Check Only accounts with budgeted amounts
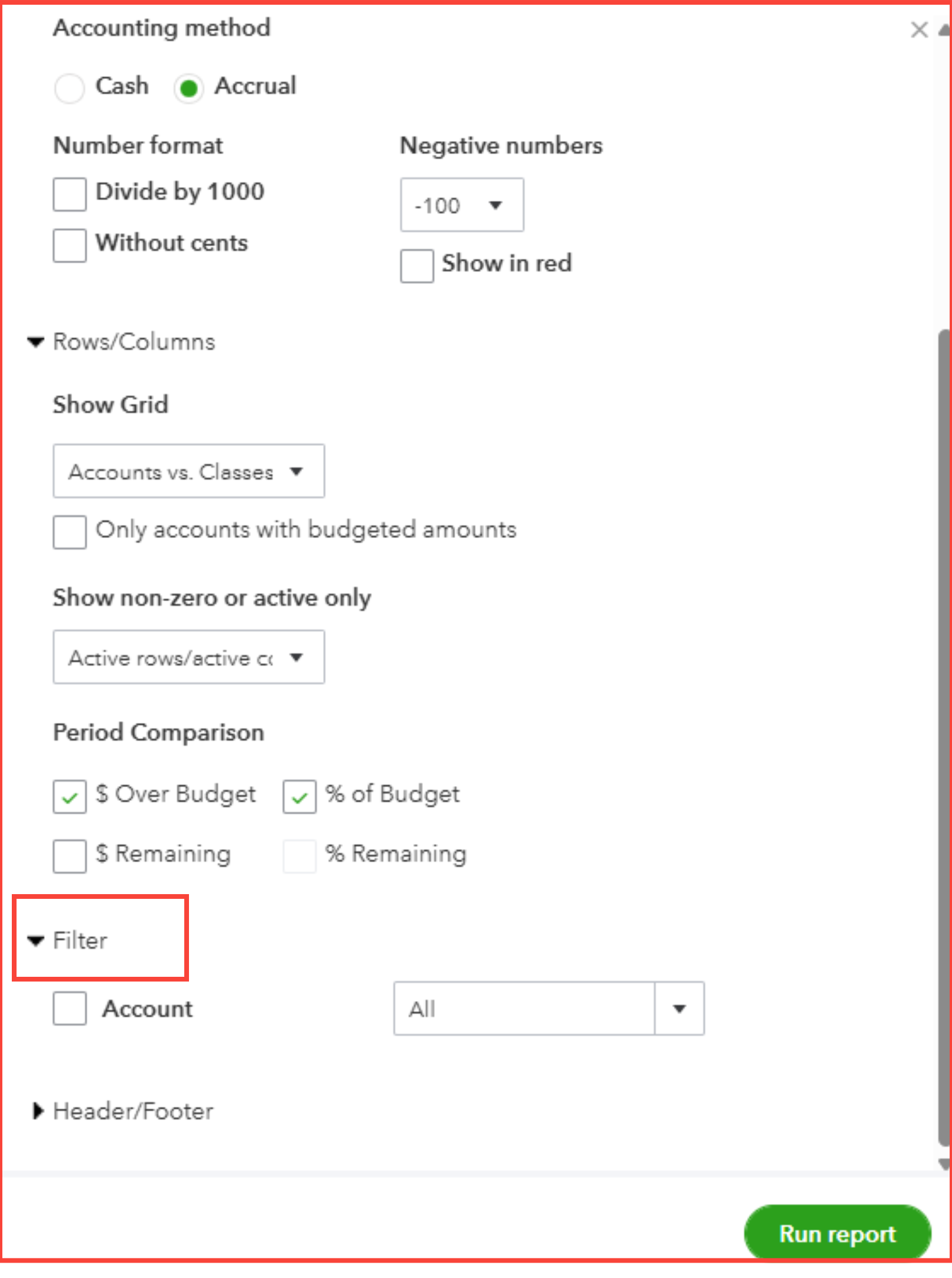The height and width of the screenshot is (1278, 952). [x=70, y=532]
